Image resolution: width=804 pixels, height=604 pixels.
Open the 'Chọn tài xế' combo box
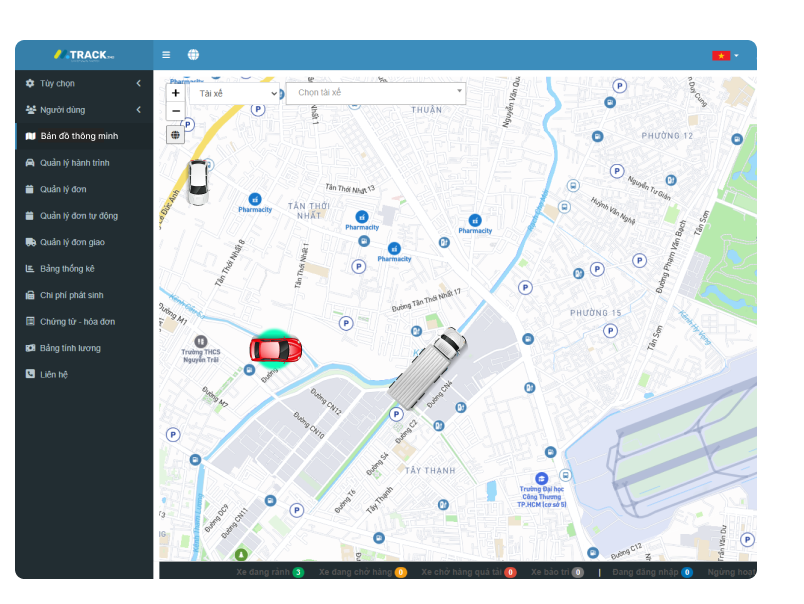click(x=376, y=93)
